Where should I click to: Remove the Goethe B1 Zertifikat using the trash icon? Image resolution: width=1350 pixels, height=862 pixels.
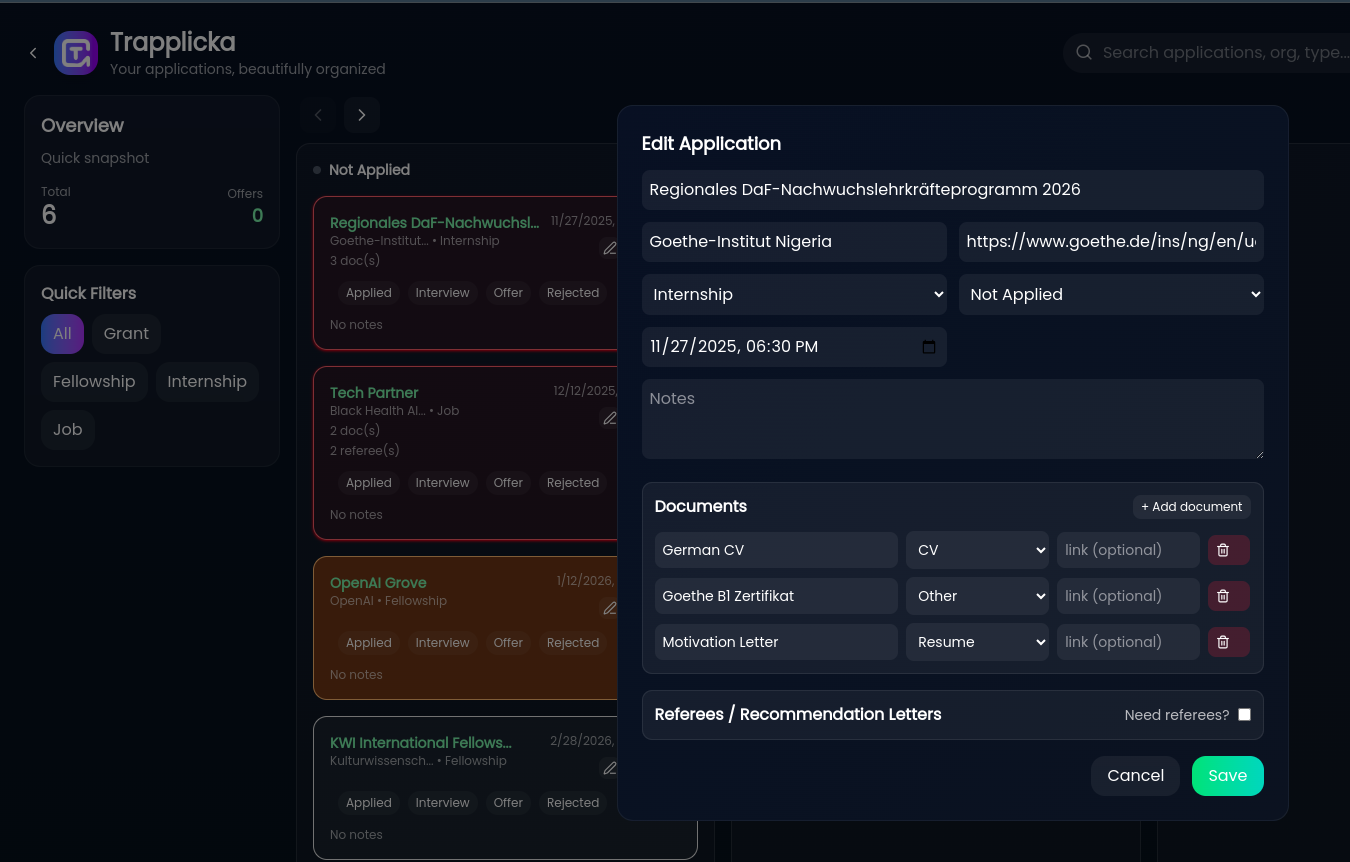[1228, 595]
